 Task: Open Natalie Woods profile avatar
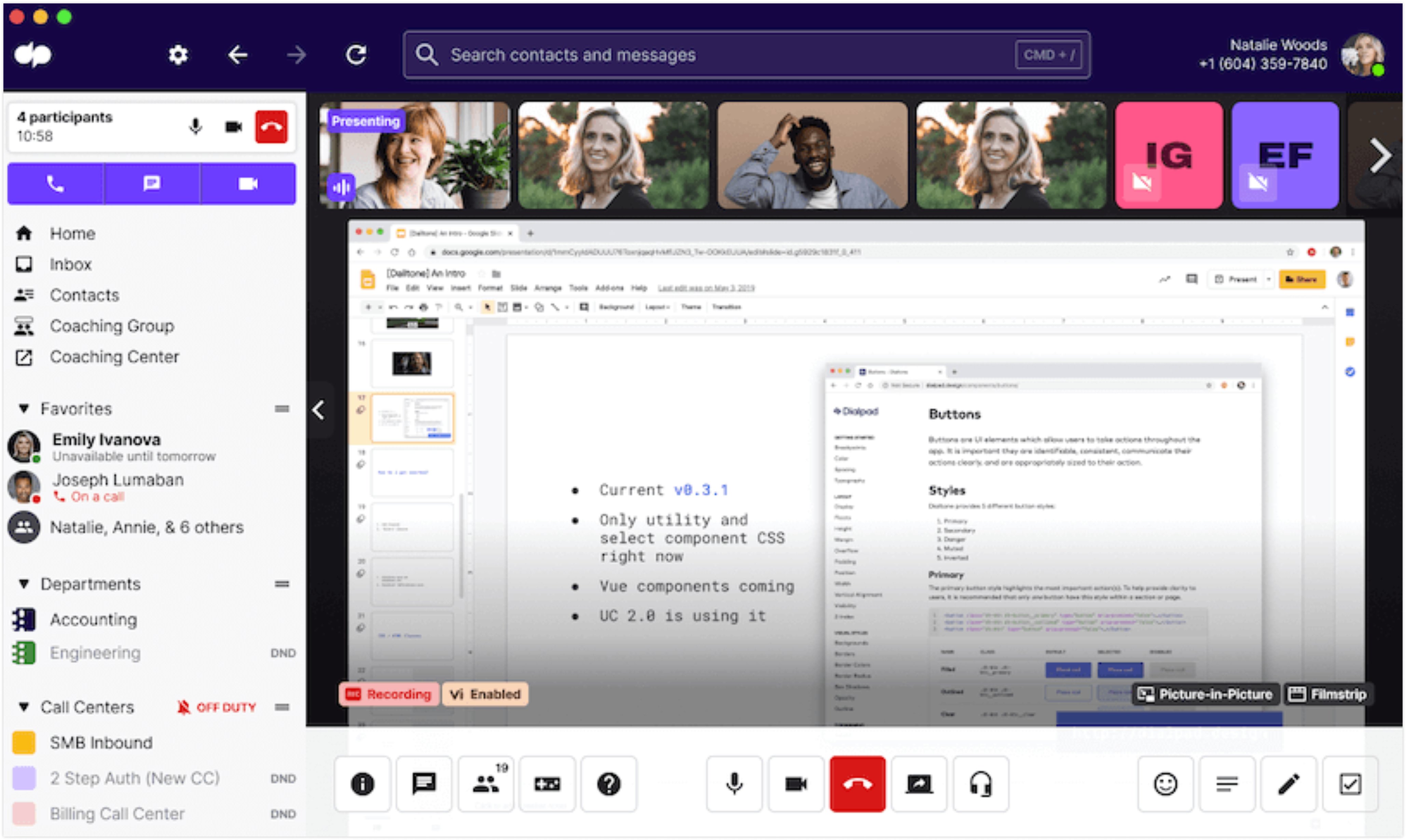point(1363,55)
